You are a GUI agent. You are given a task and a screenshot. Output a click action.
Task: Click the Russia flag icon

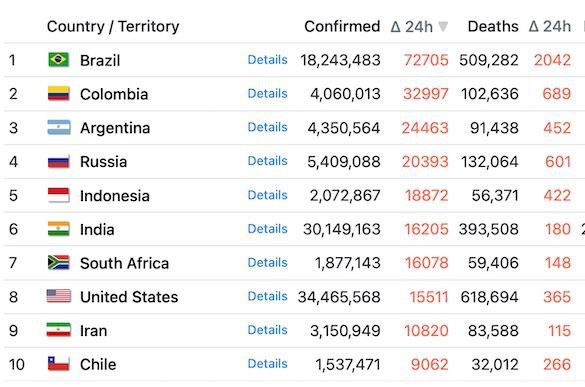point(59,161)
